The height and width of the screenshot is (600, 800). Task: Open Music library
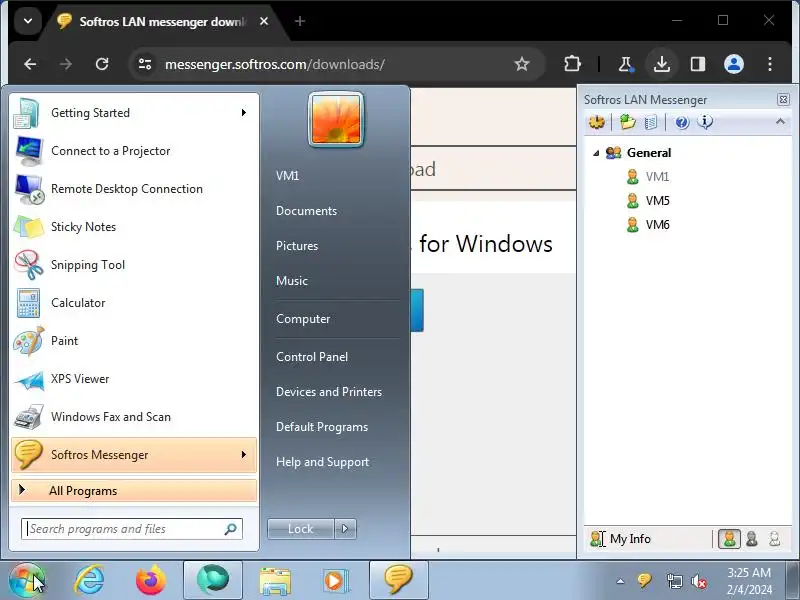(292, 281)
